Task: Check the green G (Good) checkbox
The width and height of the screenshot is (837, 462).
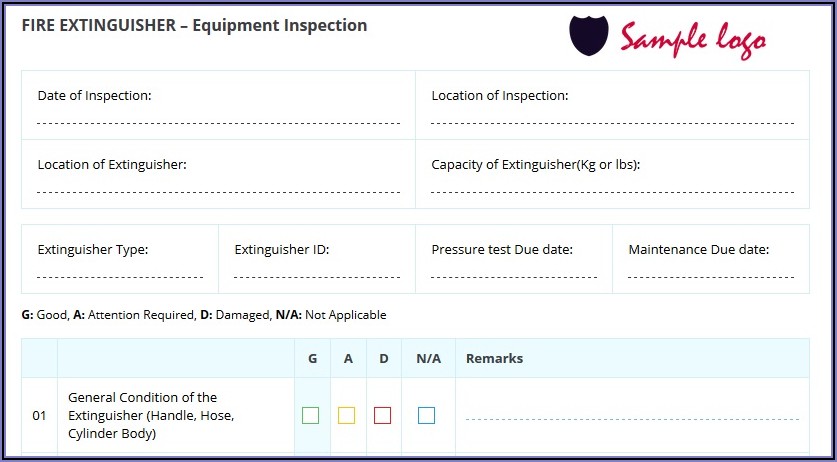Action: (311, 415)
